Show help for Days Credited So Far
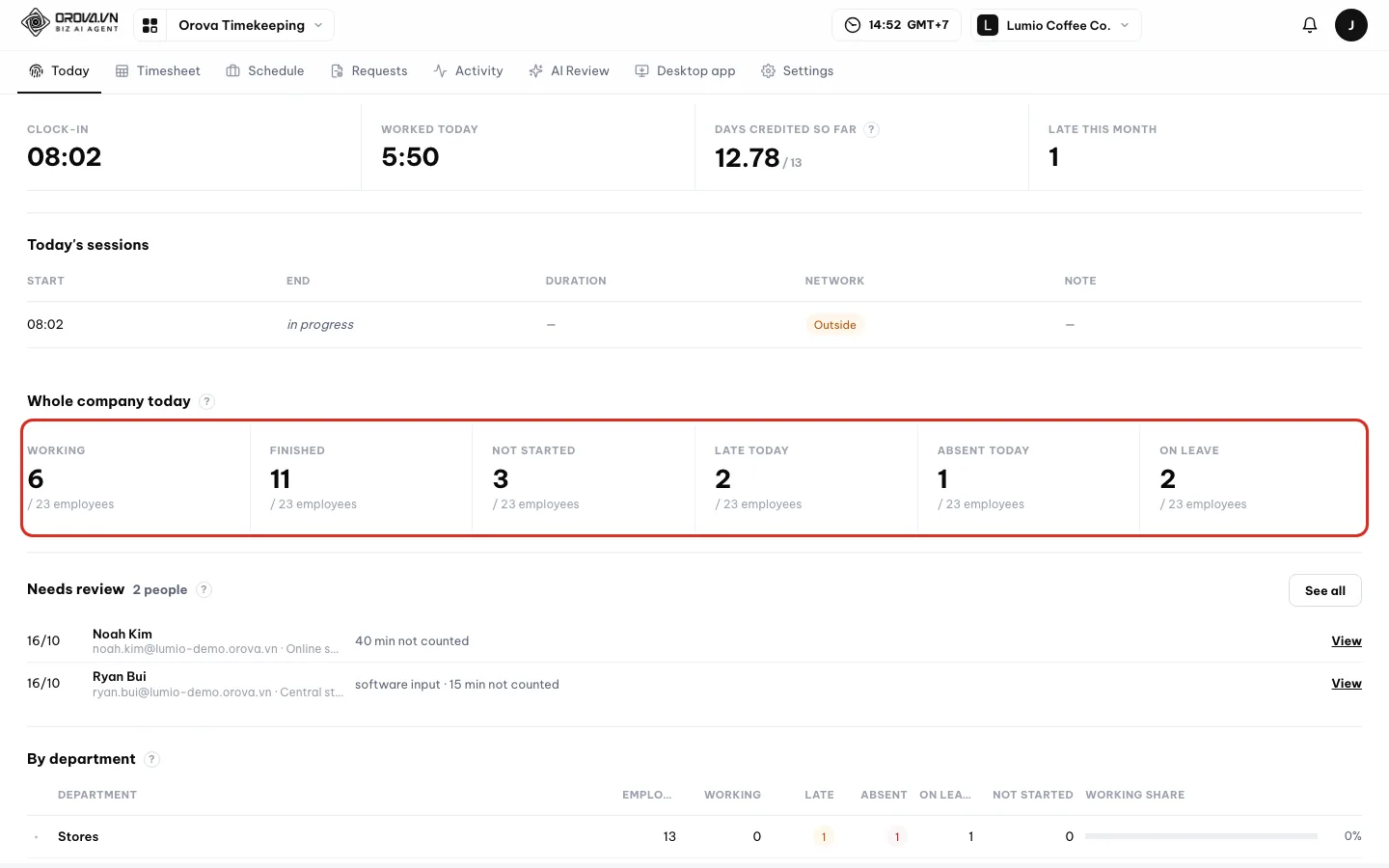This screenshot has height=868, width=1389. point(871,129)
